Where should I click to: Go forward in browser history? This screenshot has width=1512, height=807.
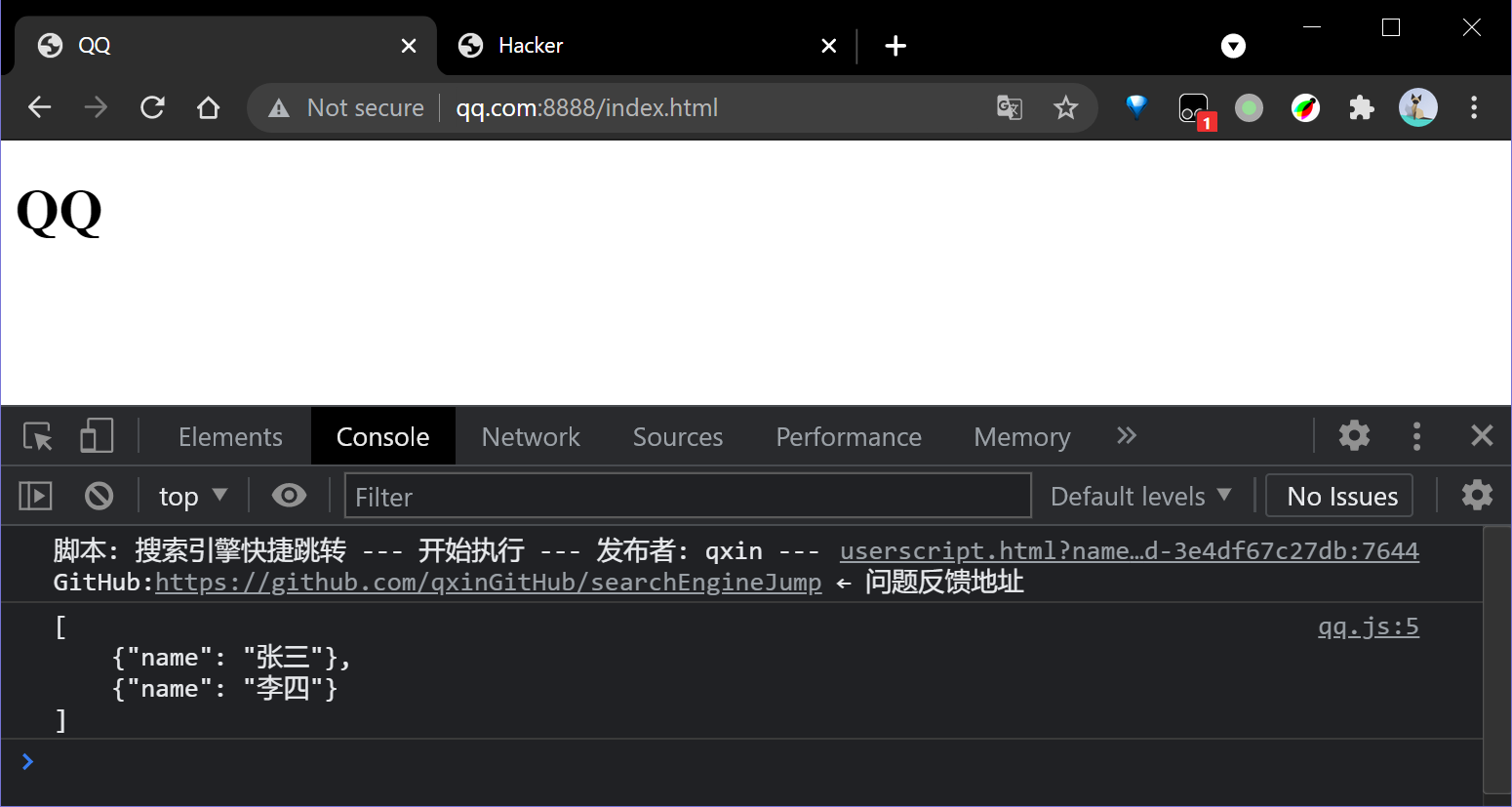click(x=96, y=107)
